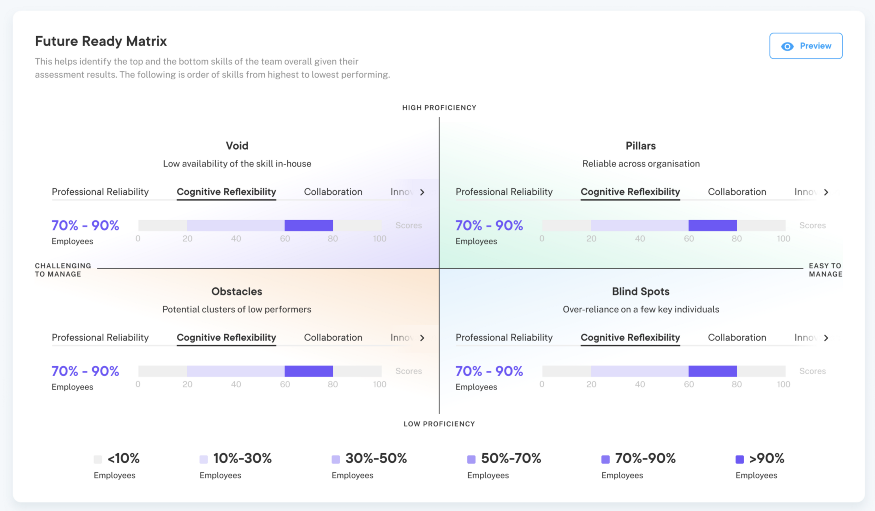The image size is (875, 511).
Task: Click the Preview button with eye icon
Action: (805, 46)
